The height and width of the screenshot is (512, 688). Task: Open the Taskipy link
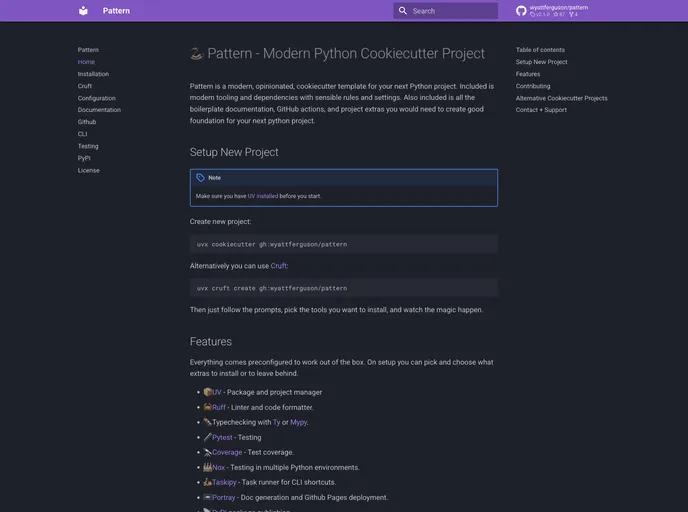click(224, 482)
